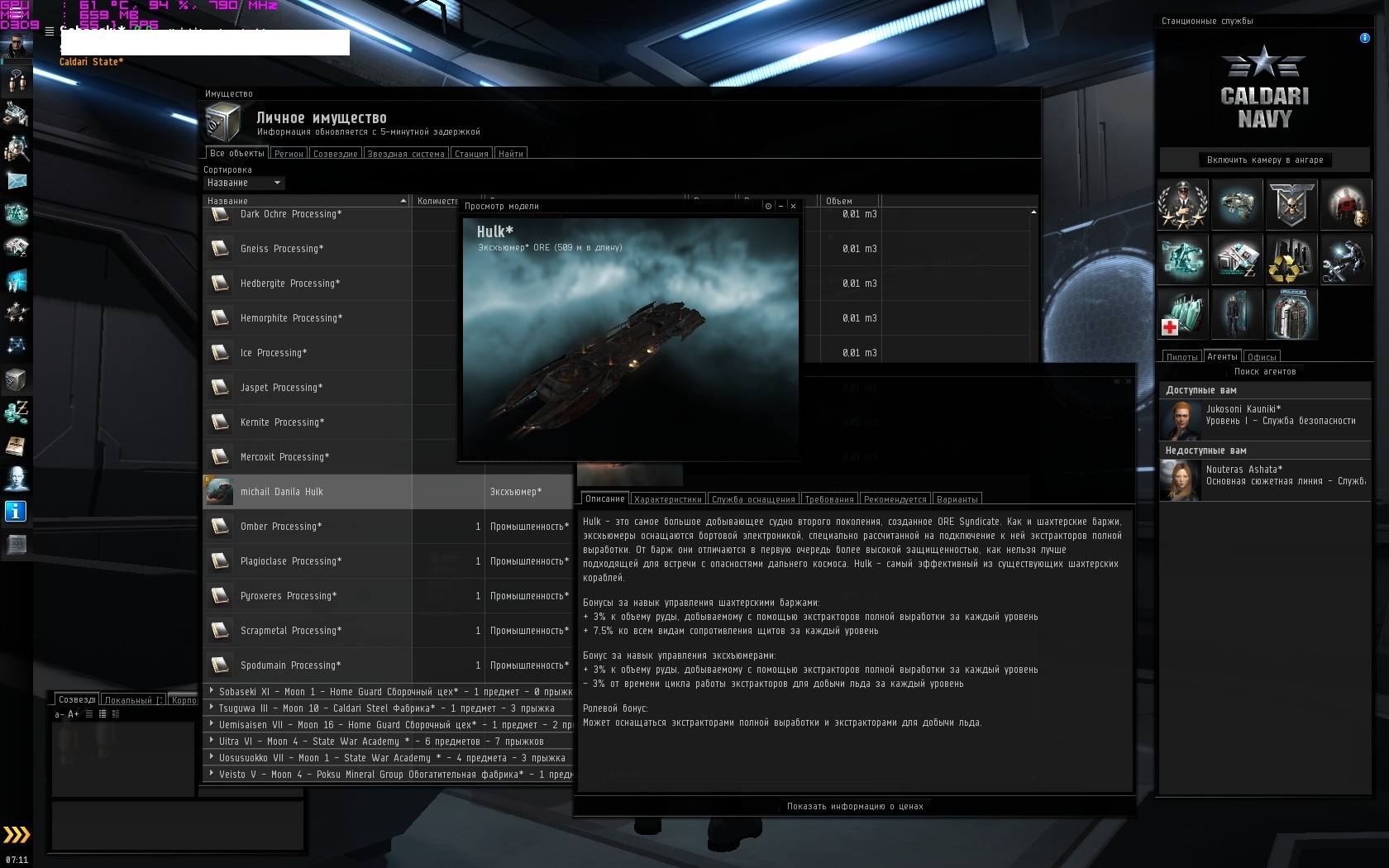Increase chat font size with A+
The width and height of the screenshot is (1389, 868).
pos(74,714)
